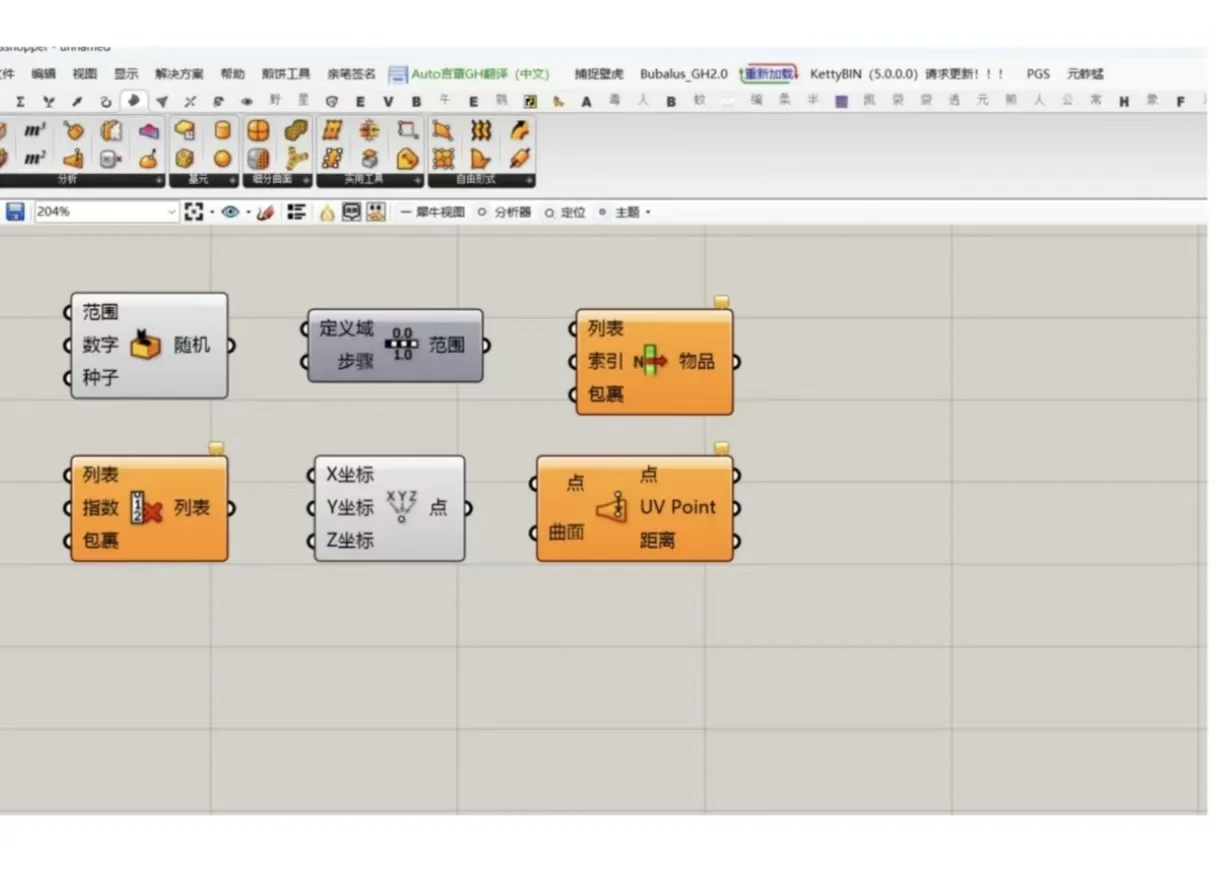Image resolution: width=1232 pixels, height=871 pixels.
Task: Click the 指数 input on Cull Index
Action: (100, 508)
